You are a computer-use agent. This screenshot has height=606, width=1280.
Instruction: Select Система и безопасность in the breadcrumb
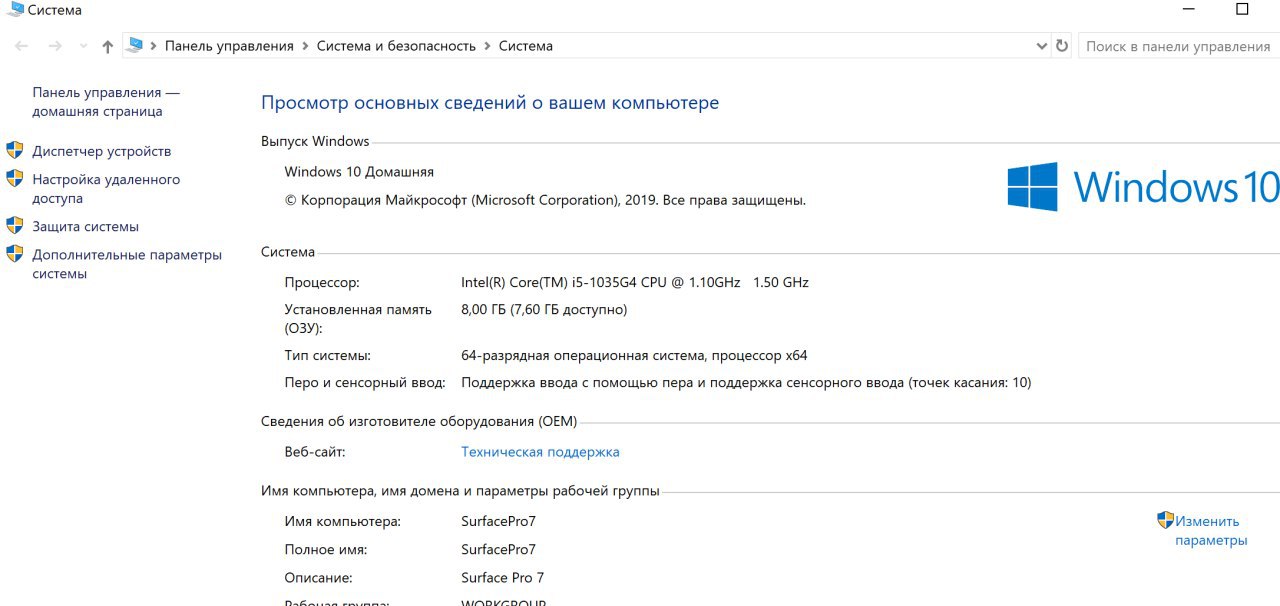tap(396, 46)
